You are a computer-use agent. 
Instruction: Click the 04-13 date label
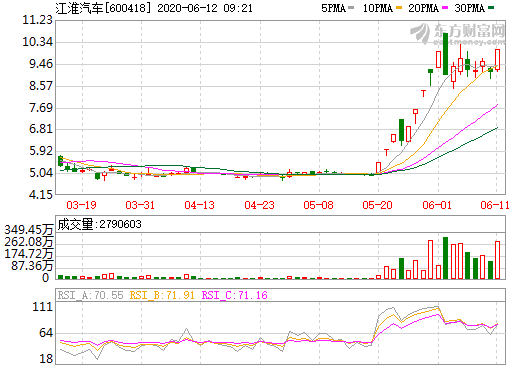tap(200, 205)
